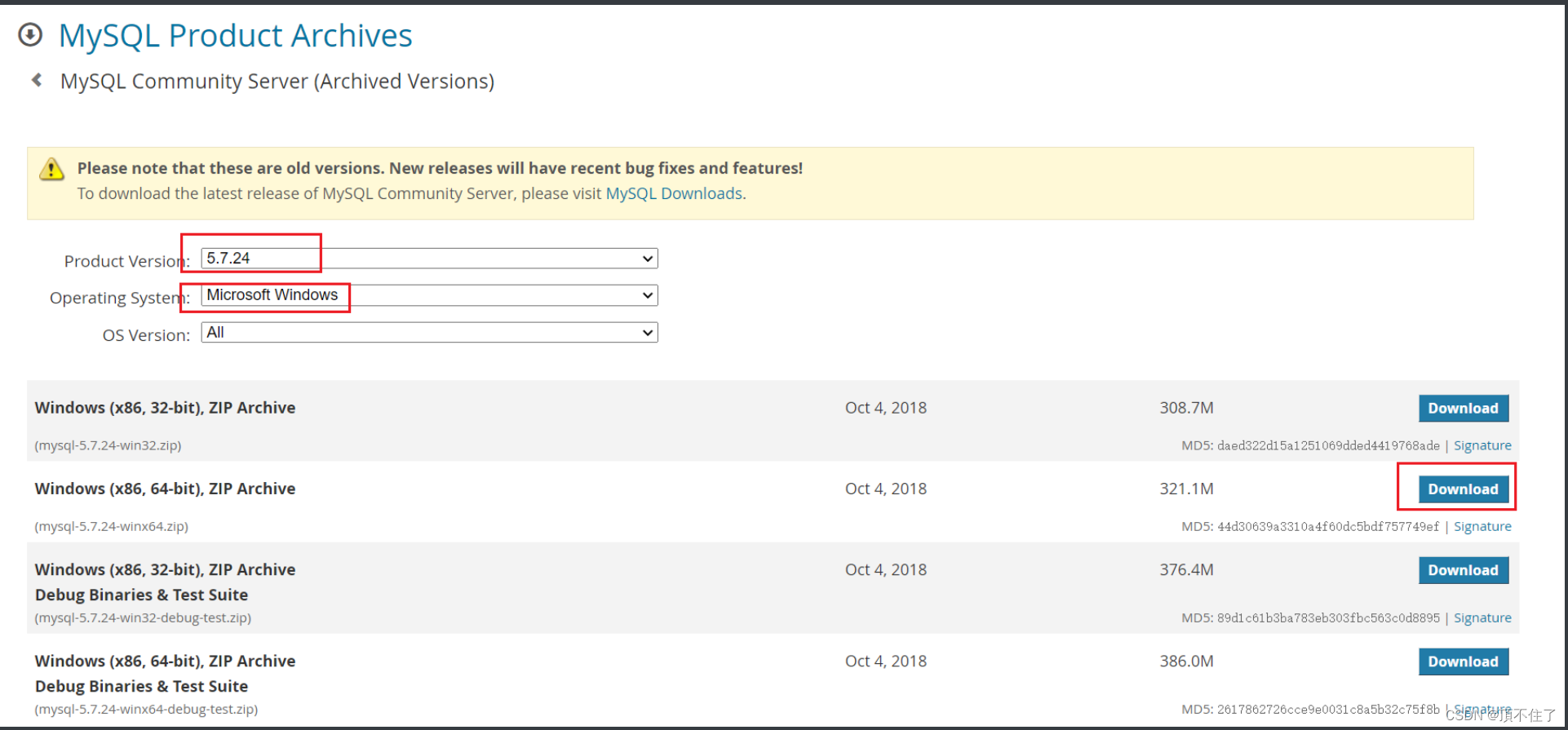Screen dimensions: 1568x730
Task: Open the OS Version dropdown showing All
Action: (429, 333)
